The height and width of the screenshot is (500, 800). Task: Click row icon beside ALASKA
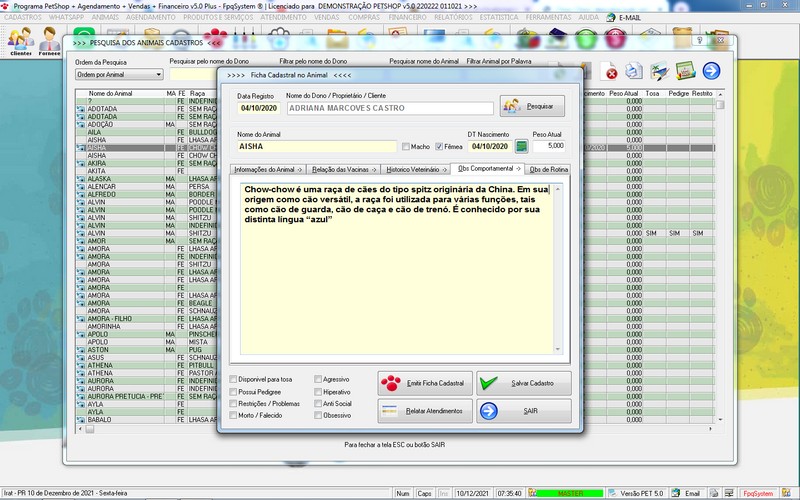point(81,179)
